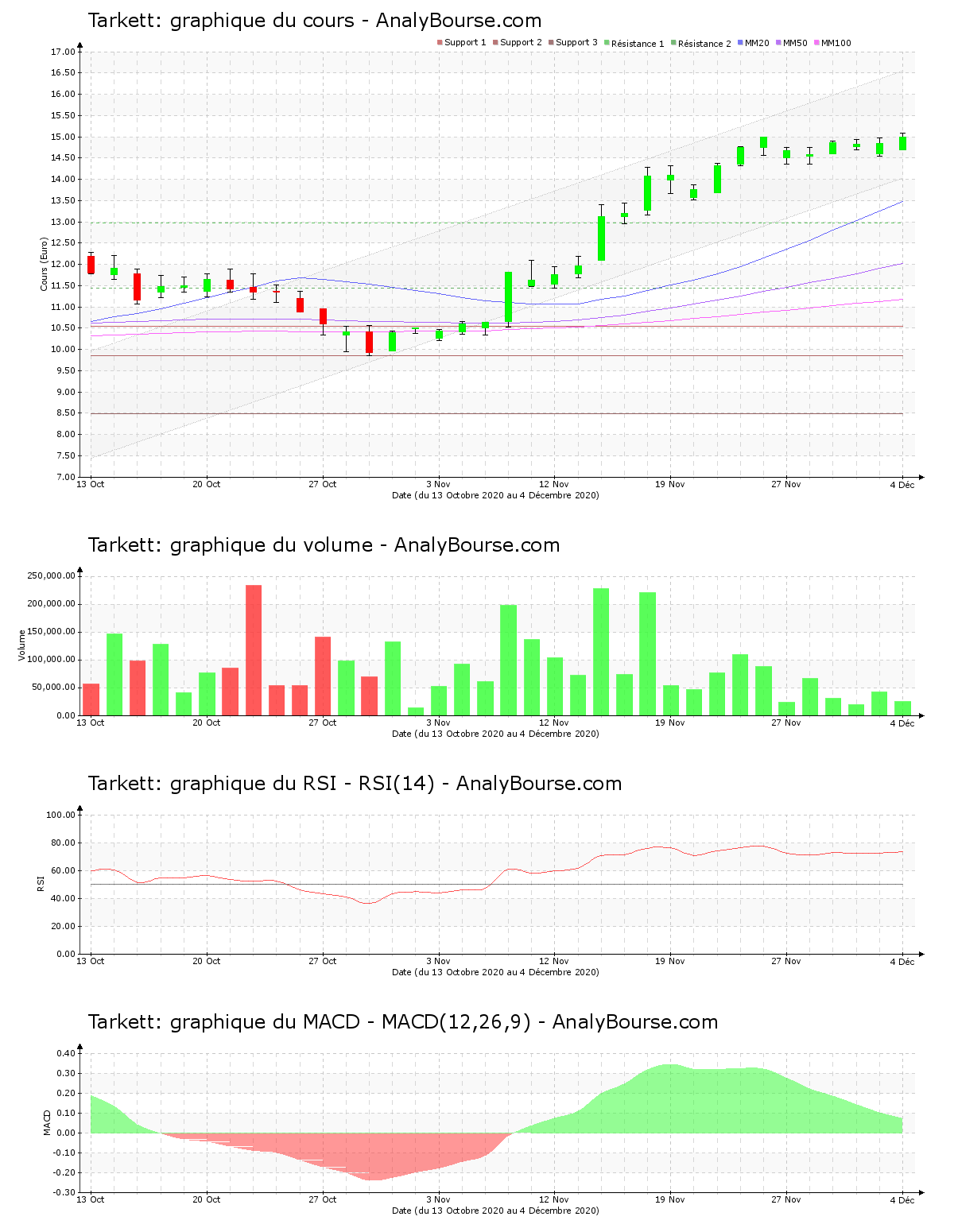Click the 7.00 price axis value
954x1232 pixels.
(65, 477)
